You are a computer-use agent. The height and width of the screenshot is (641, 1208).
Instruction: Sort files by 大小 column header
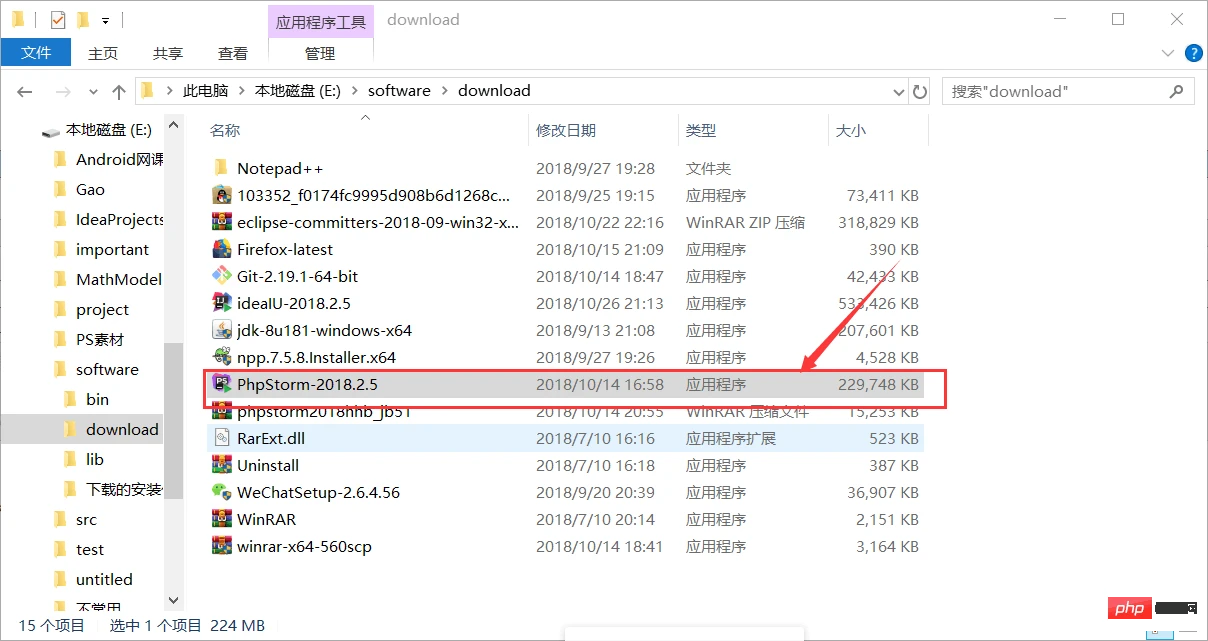point(850,130)
